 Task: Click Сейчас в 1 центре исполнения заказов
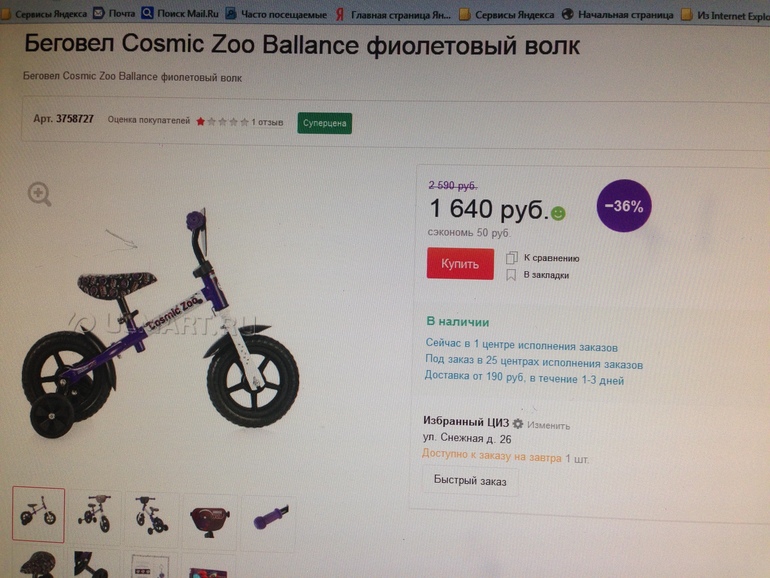pyautogui.click(x=522, y=346)
